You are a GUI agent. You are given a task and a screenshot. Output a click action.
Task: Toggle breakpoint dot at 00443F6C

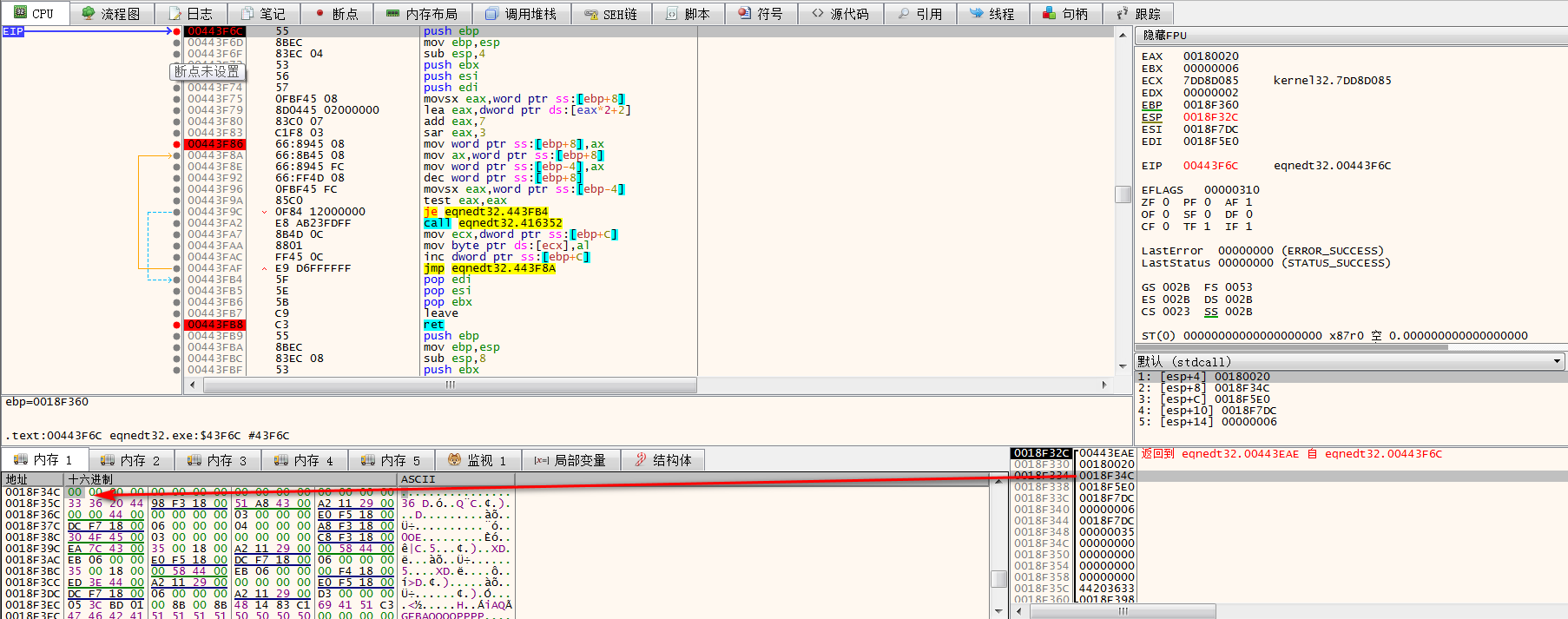[x=177, y=31]
